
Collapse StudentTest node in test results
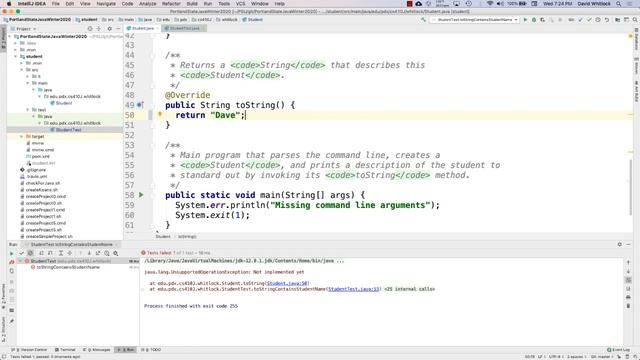tap(20, 261)
